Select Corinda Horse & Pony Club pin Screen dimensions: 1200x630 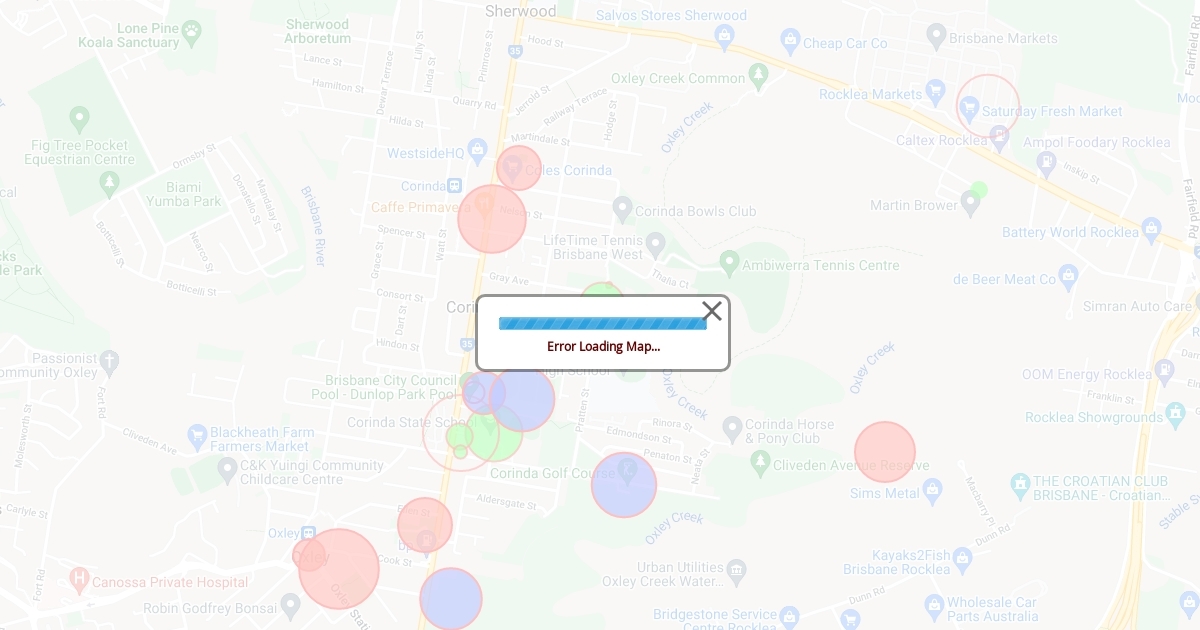(x=732, y=428)
